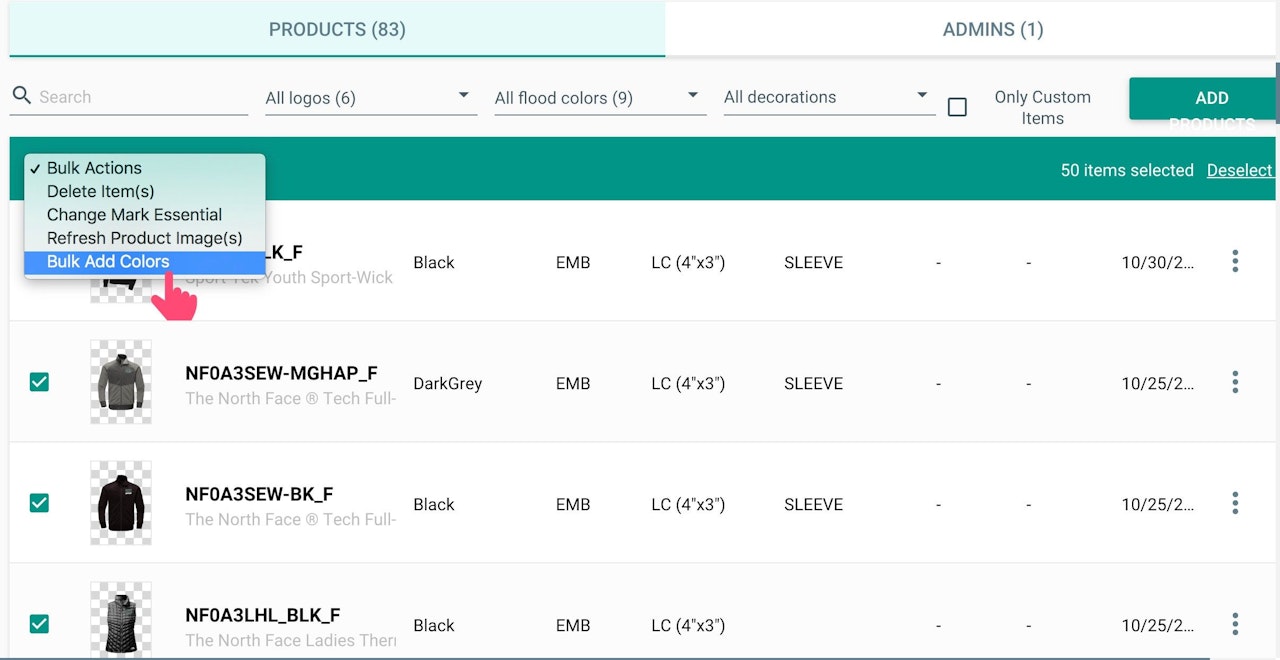The height and width of the screenshot is (660, 1280).
Task: Open the All flood colors (9) dropdown
Action: (600, 98)
